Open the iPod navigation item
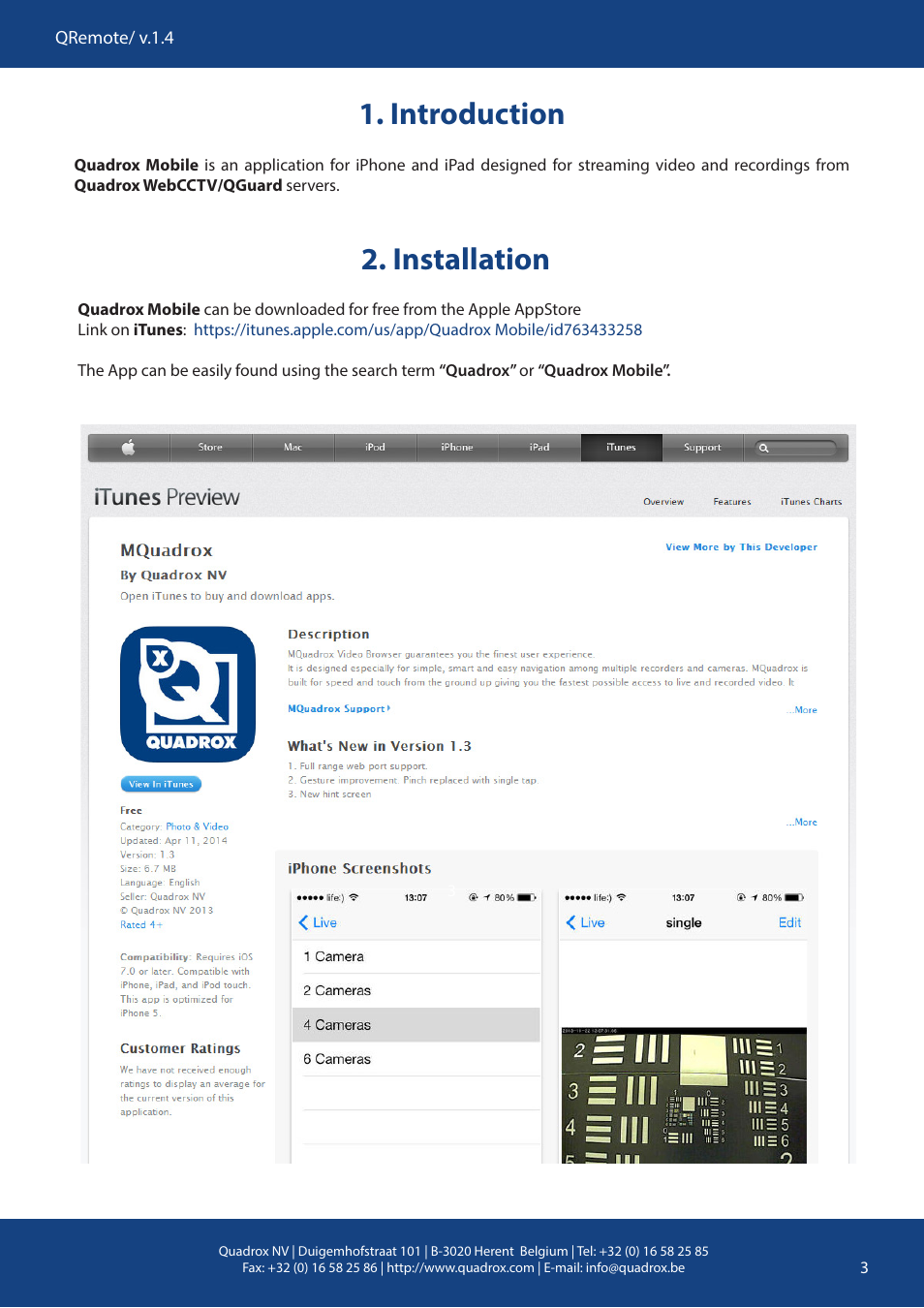 point(375,448)
